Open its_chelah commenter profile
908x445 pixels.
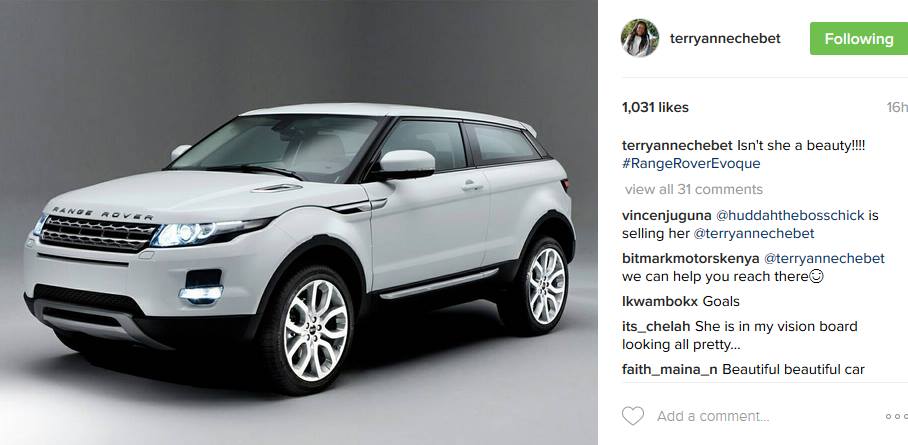click(657, 327)
